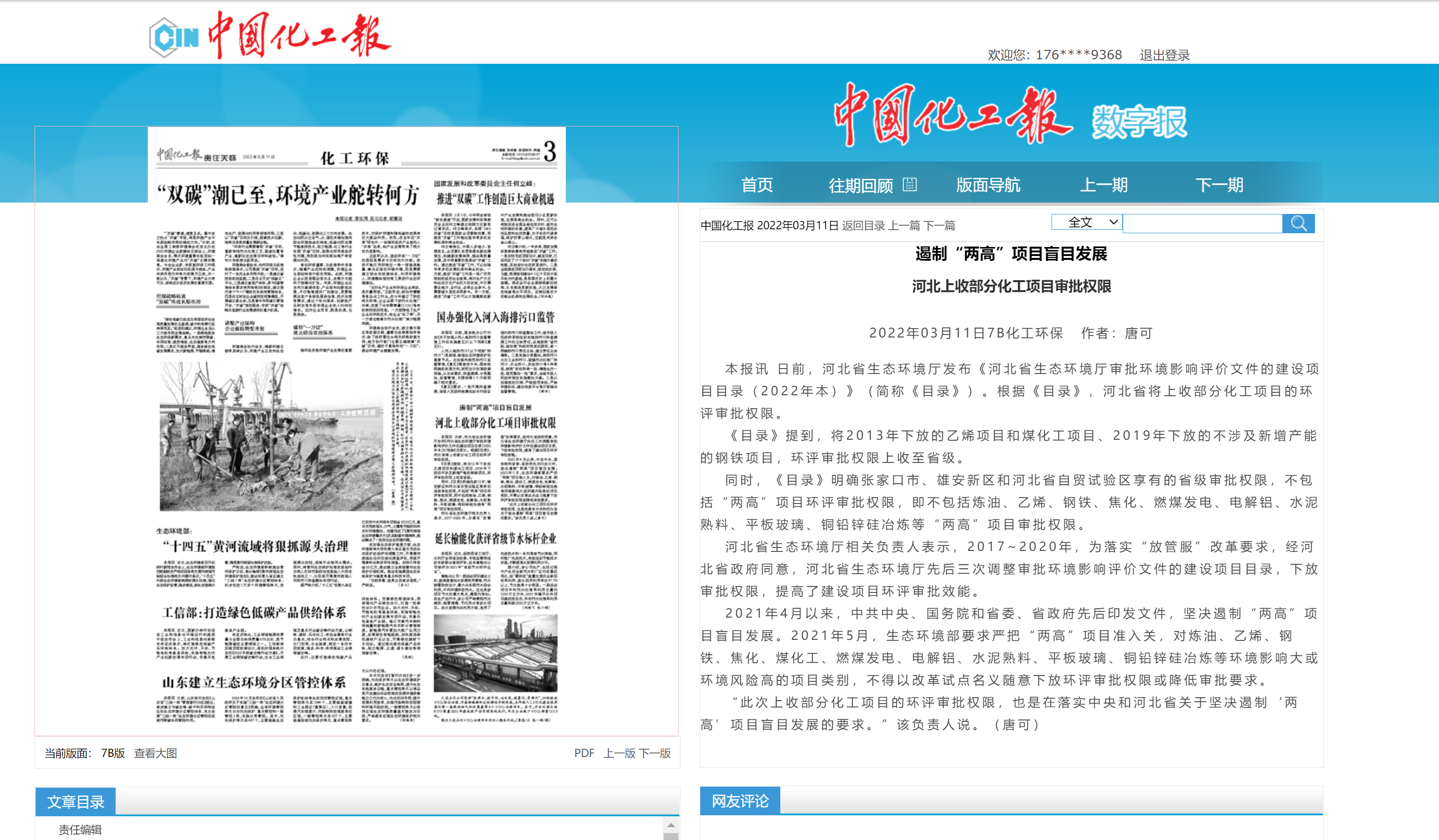Go to the next page via 下一版
This screenshot has width=1439, height=840.
point(654,753)
